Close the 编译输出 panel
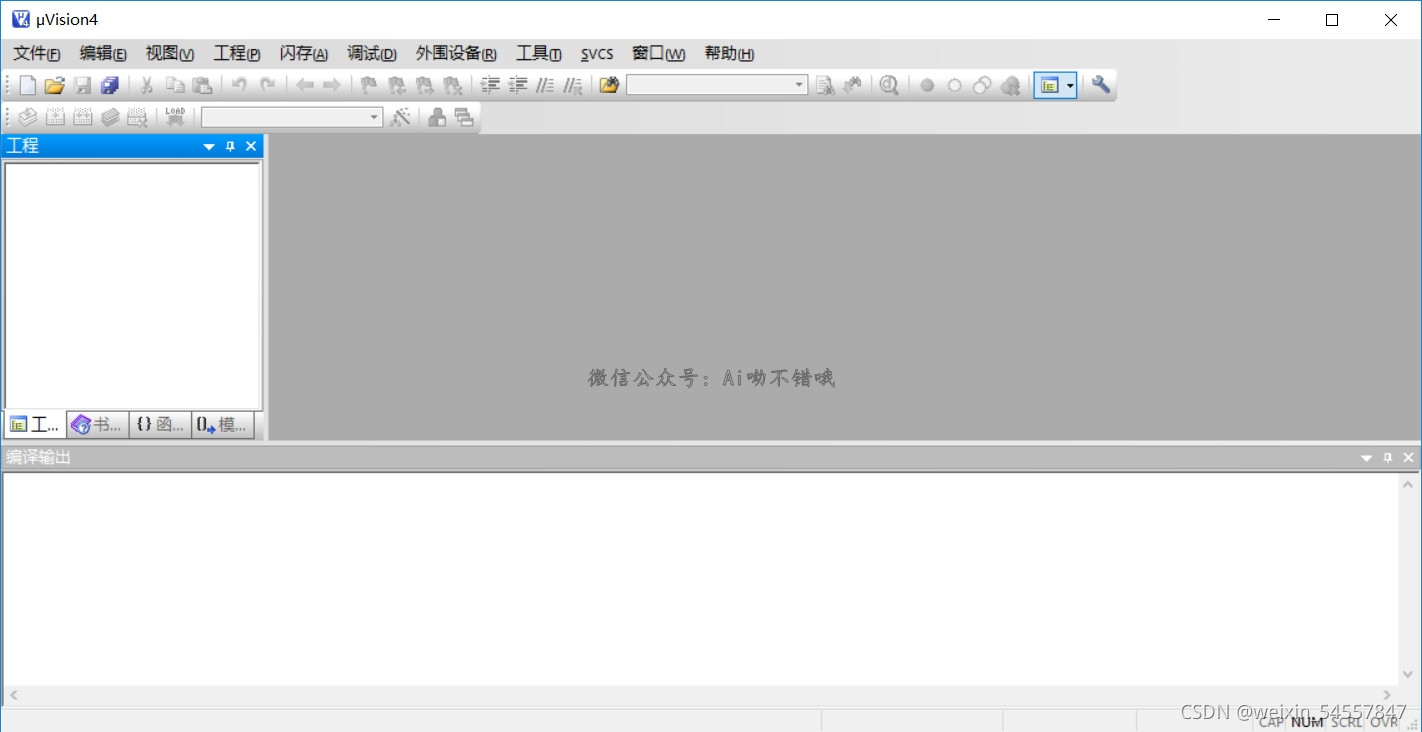This screenshot has height=732, width=1422. [x=1409, y=457]
